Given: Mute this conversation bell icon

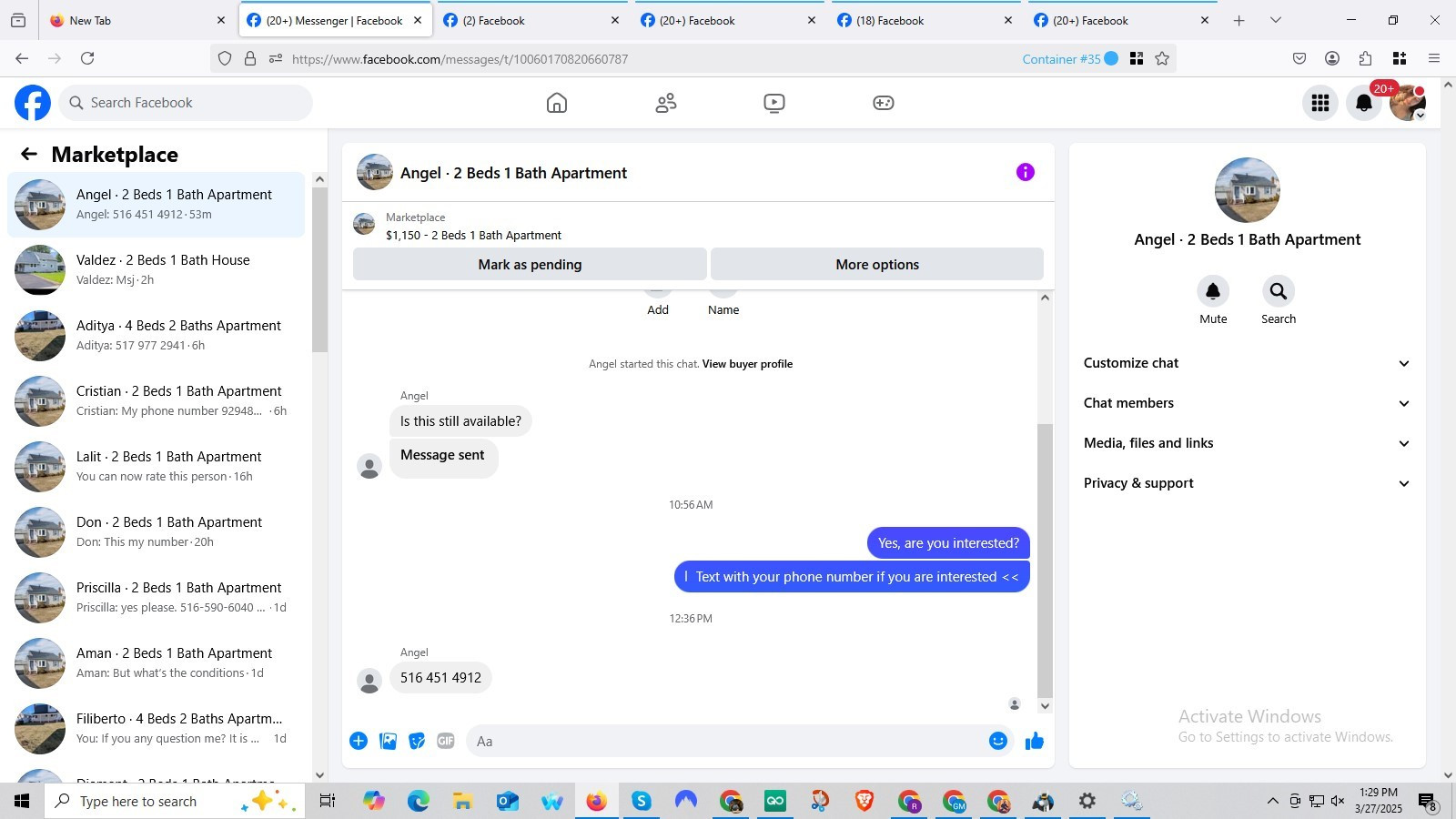Looking at the screenshot, I should [1213, 291].
